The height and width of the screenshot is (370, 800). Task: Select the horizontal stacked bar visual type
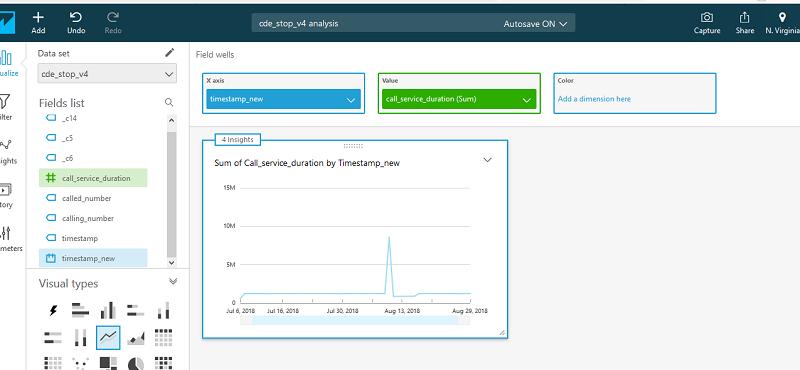[135, 310]
